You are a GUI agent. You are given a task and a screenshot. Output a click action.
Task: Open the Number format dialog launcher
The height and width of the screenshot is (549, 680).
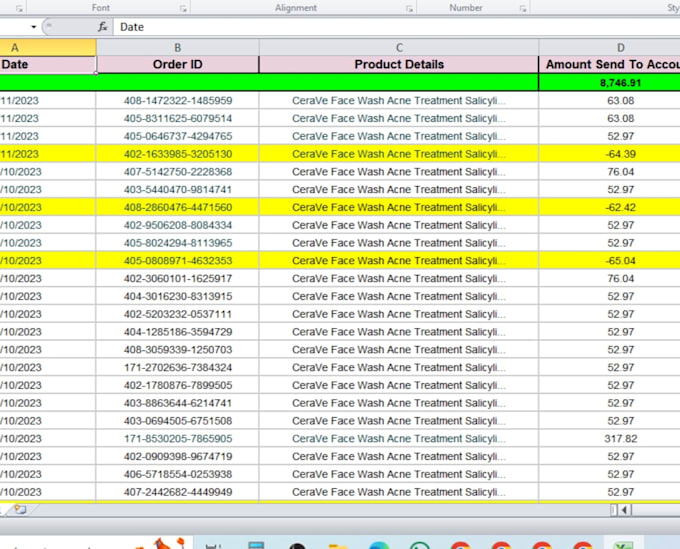(523, 8)
